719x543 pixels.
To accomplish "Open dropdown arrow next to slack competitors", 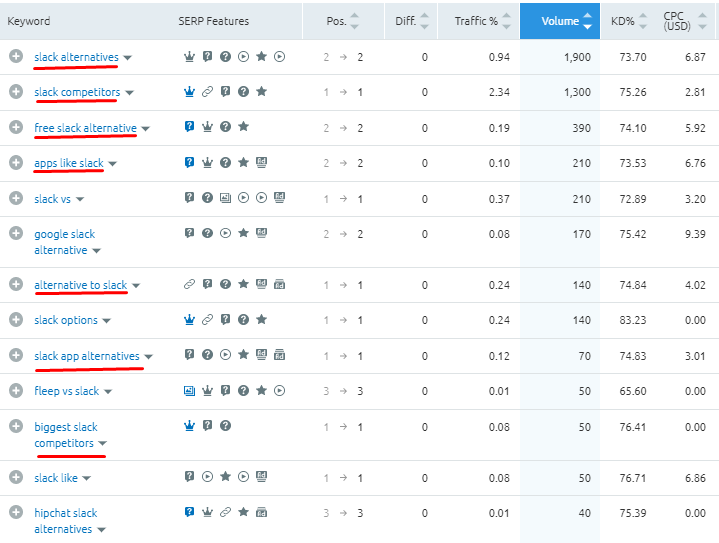I will [129, 93].
